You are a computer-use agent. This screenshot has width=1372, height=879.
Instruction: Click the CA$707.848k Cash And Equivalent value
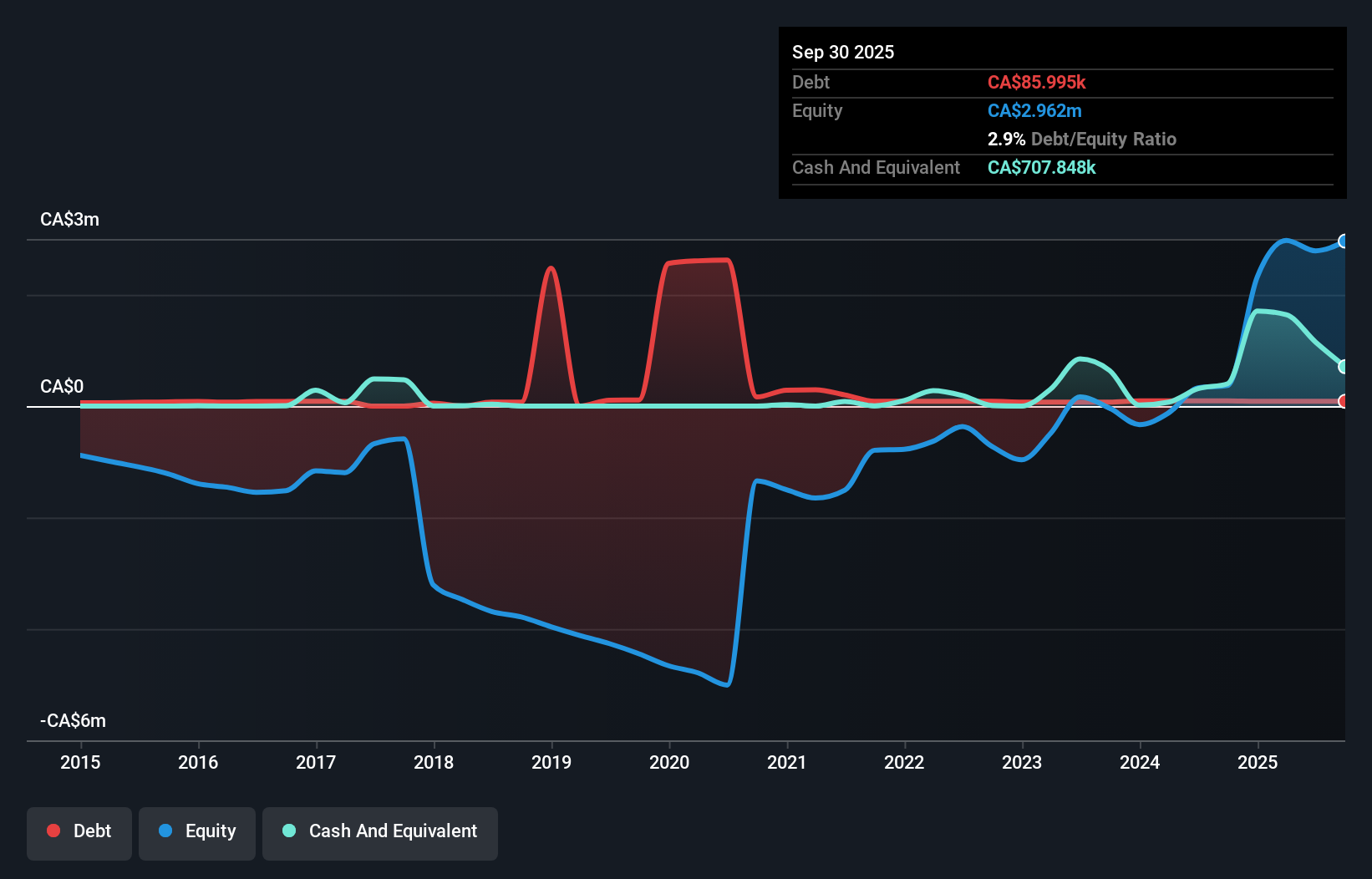point(1041,167)
